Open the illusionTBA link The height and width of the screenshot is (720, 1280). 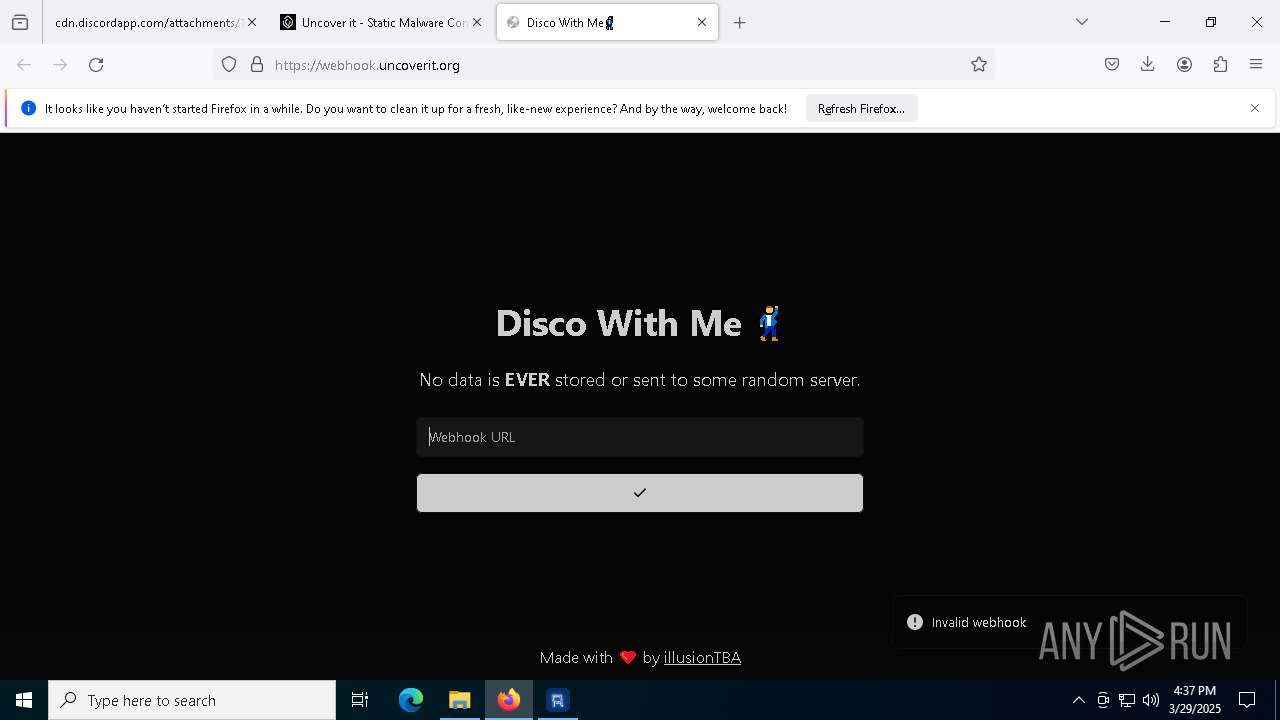click(x=702, y=657)
